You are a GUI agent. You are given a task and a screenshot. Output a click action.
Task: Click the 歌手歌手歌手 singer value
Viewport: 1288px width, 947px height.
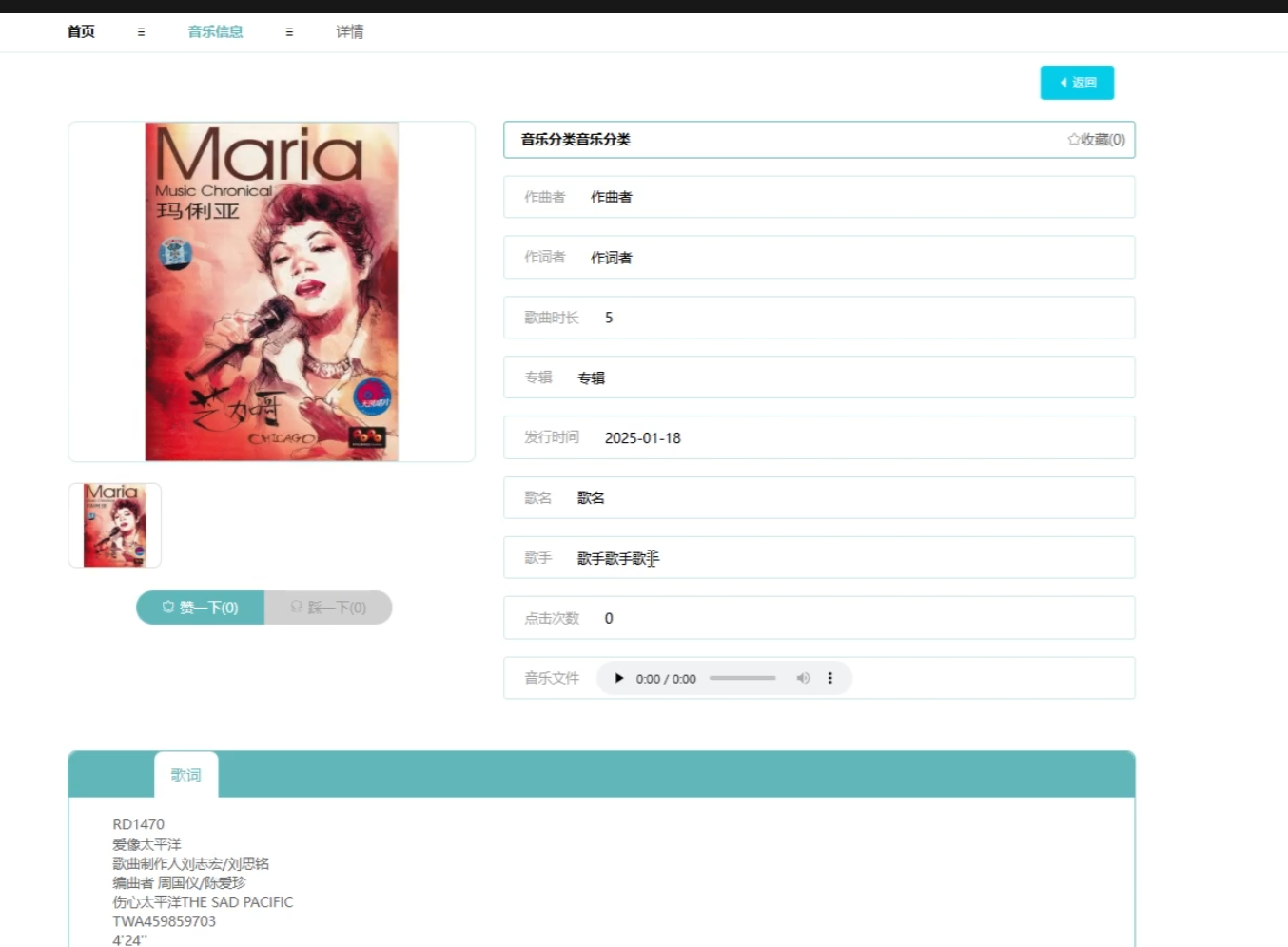(618, 558)
